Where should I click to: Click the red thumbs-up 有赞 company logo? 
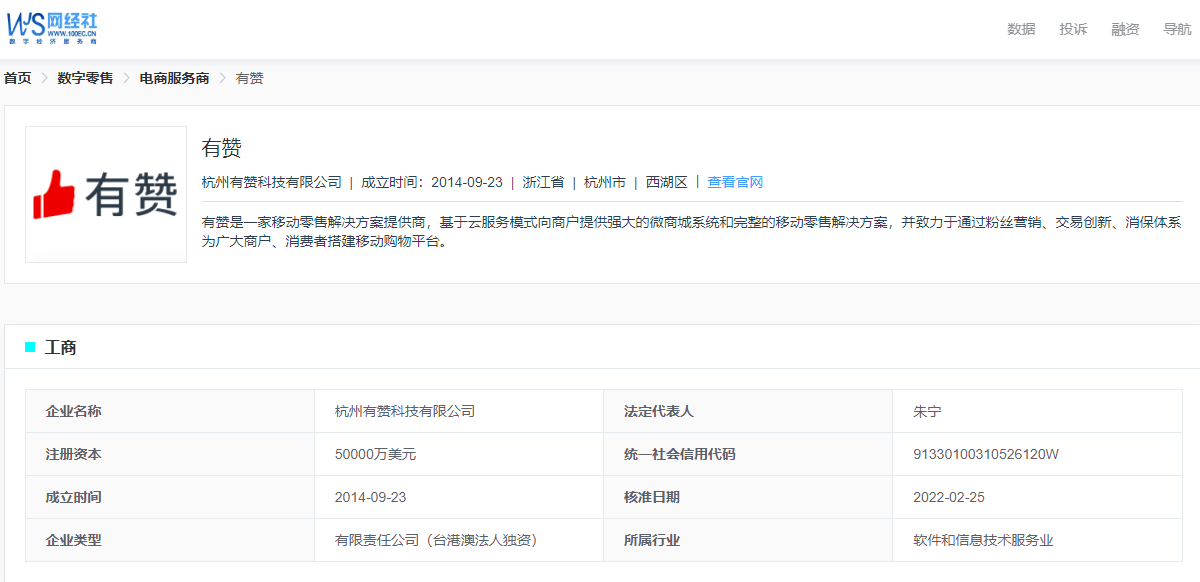click(x=105, y=194)
